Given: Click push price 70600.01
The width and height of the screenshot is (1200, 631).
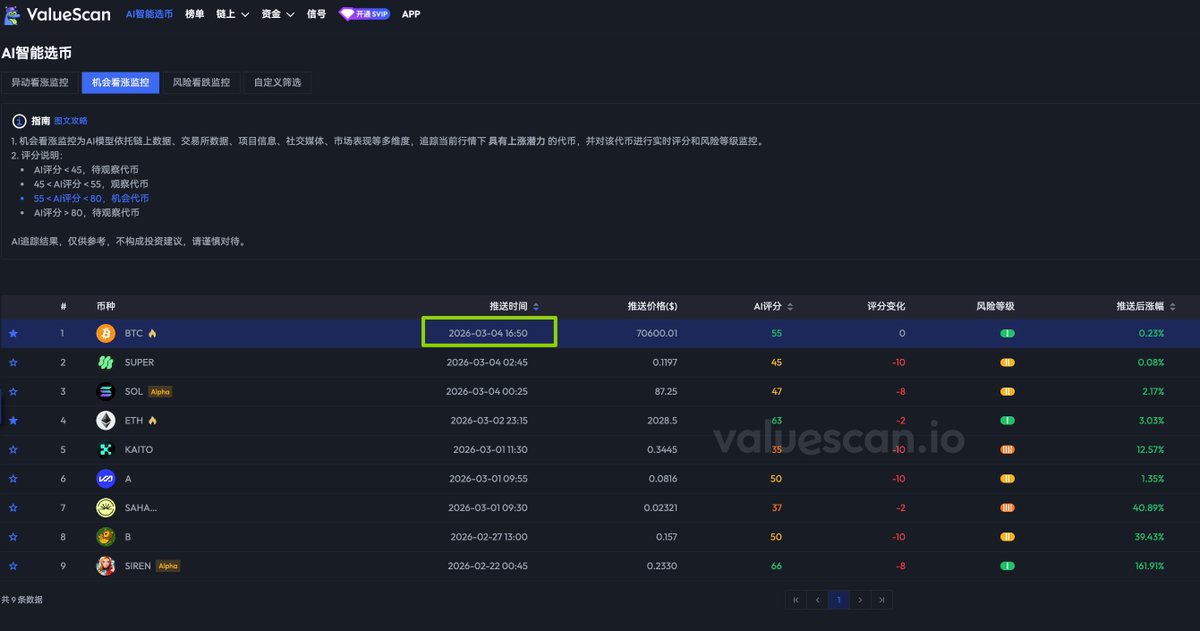Looking at the screenshot, I should point(657,333).
